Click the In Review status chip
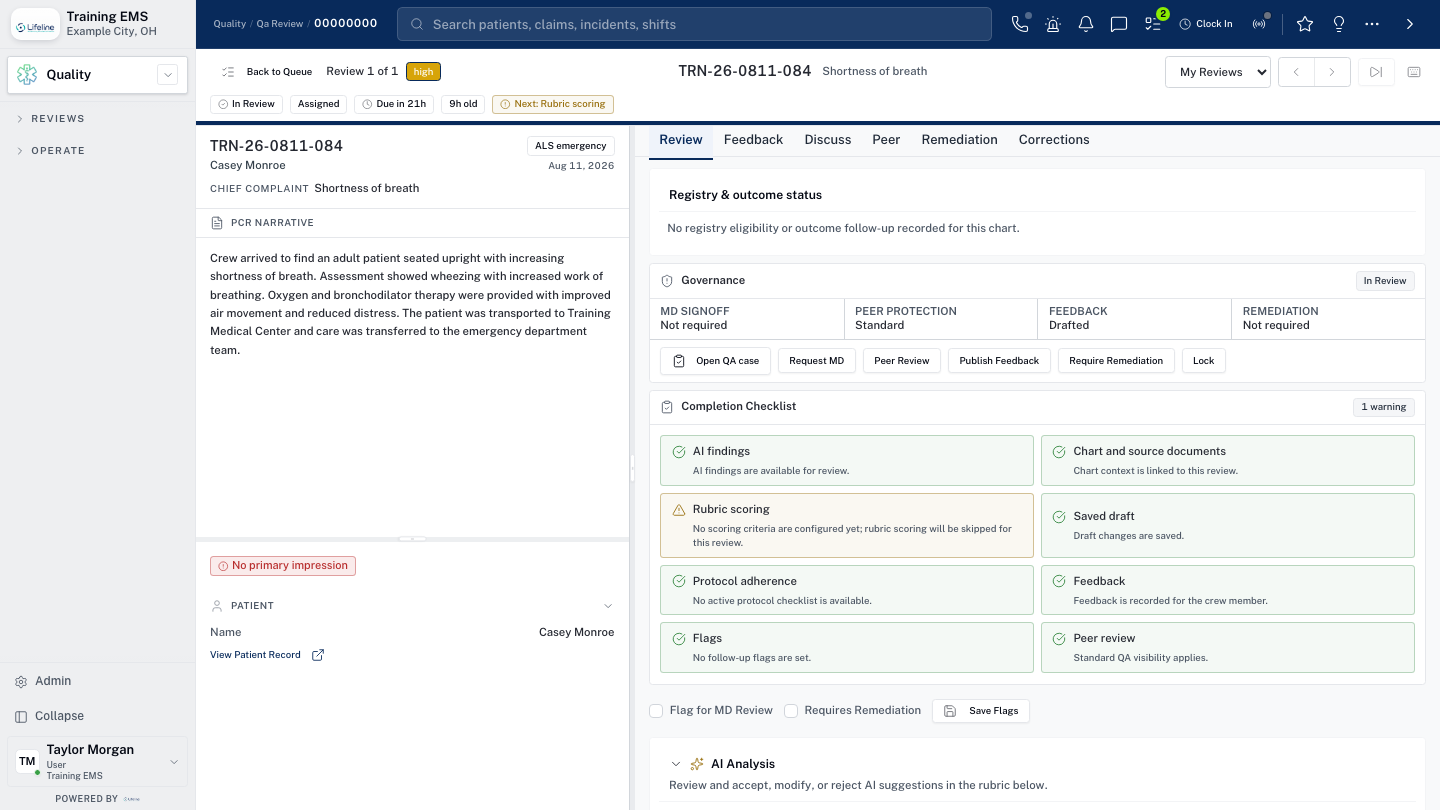The image size is (1440, 810). click(246, 104)
